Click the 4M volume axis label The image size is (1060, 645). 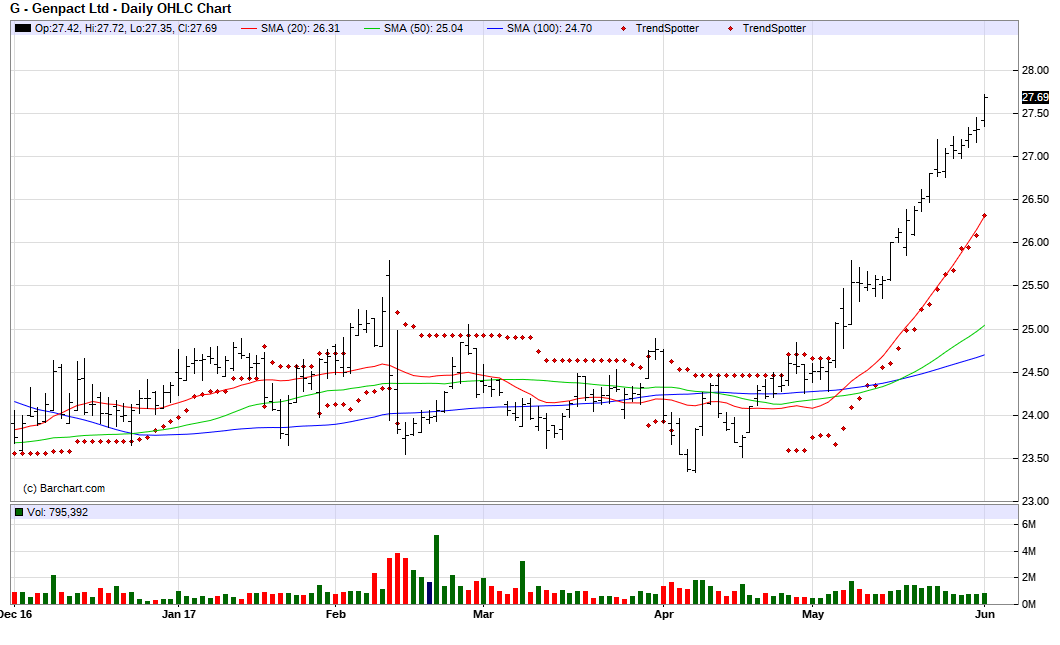pos(1029,552)
